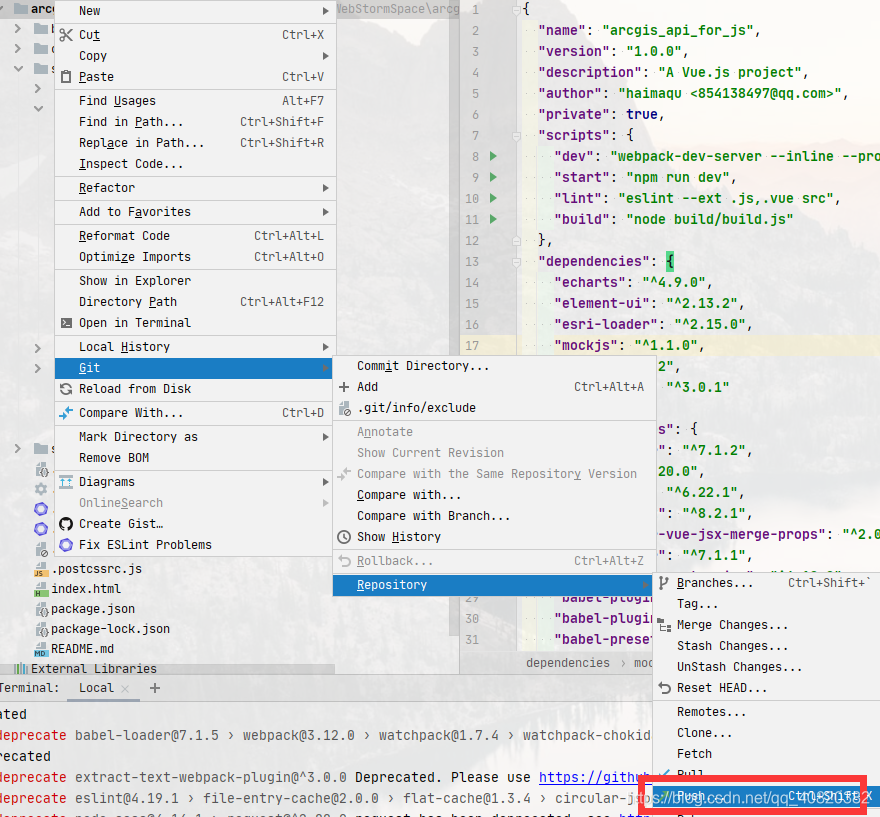The width and height of the screenshot is (880, 817).
Task: Click the Show History clock icon
Action: pos(344,537)
